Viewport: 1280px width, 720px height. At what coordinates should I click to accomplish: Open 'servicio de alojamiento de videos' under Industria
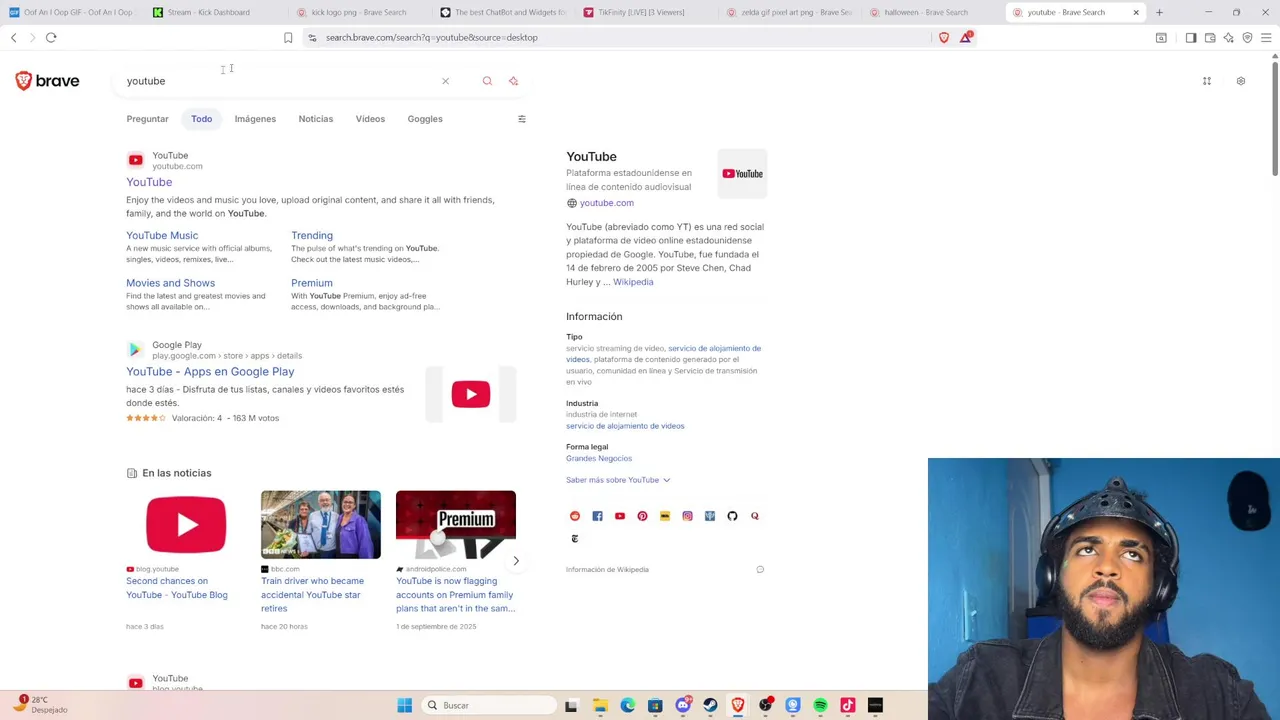625,426
